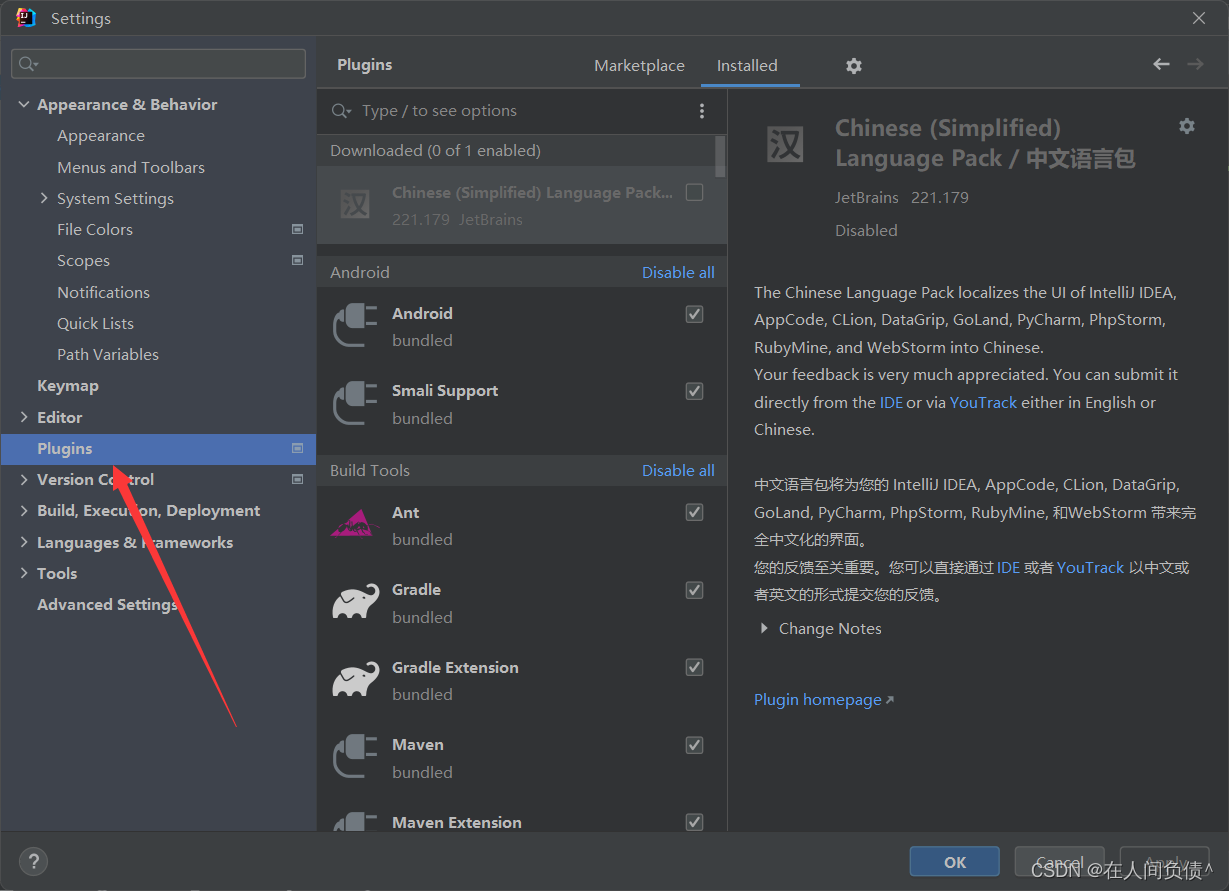The width and height of the screenshot is (1229, 891).
Task: Click the project-level icon beside Version Control
Action: (297, 479)
